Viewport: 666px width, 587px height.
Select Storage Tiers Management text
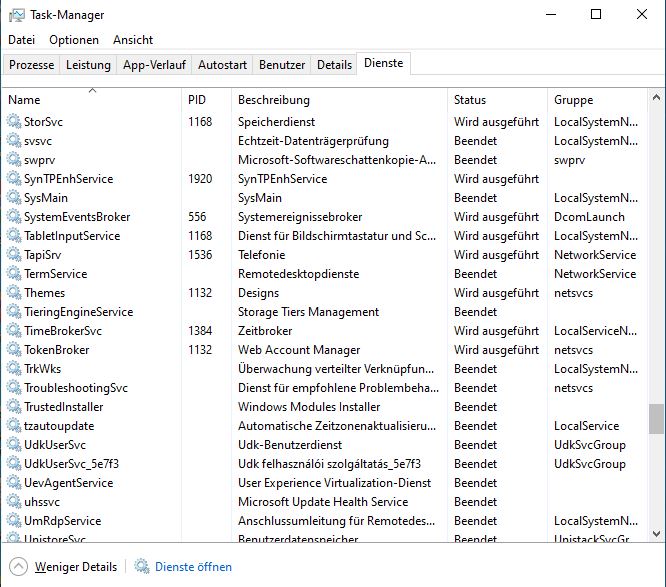[x=308, y=312]
